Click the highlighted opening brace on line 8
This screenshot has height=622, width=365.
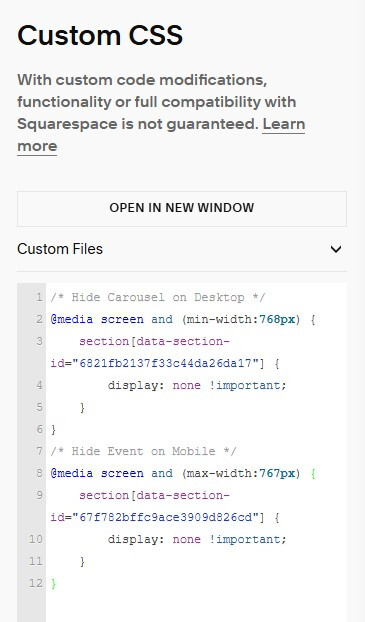[x=313, y=474]
